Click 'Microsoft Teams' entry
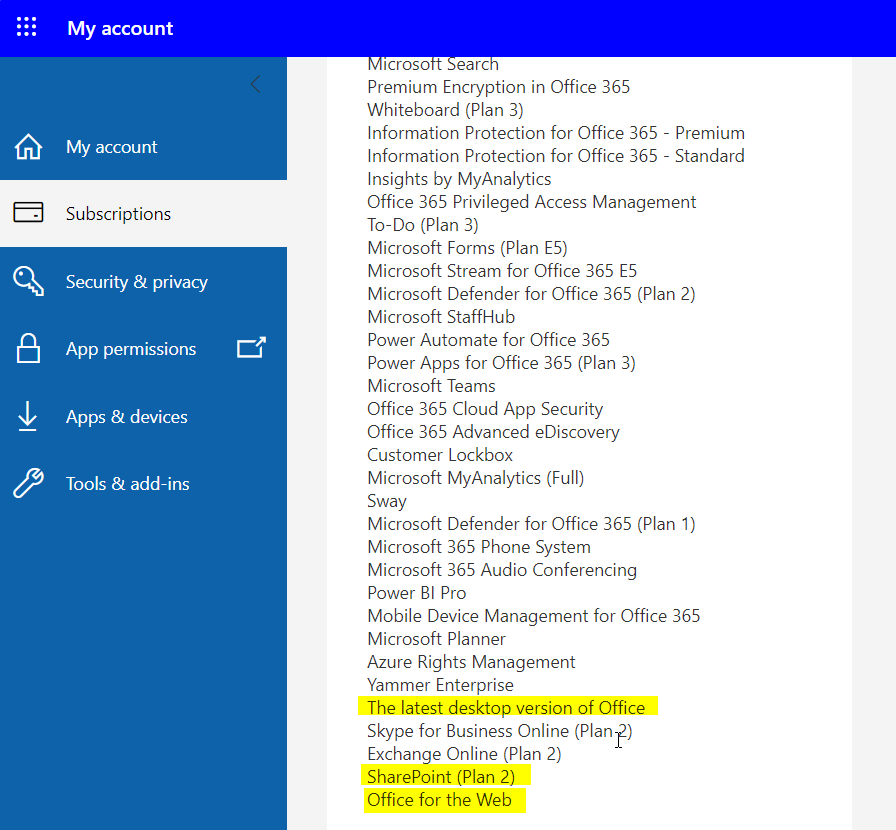896x830 pixels. [431, 386]
